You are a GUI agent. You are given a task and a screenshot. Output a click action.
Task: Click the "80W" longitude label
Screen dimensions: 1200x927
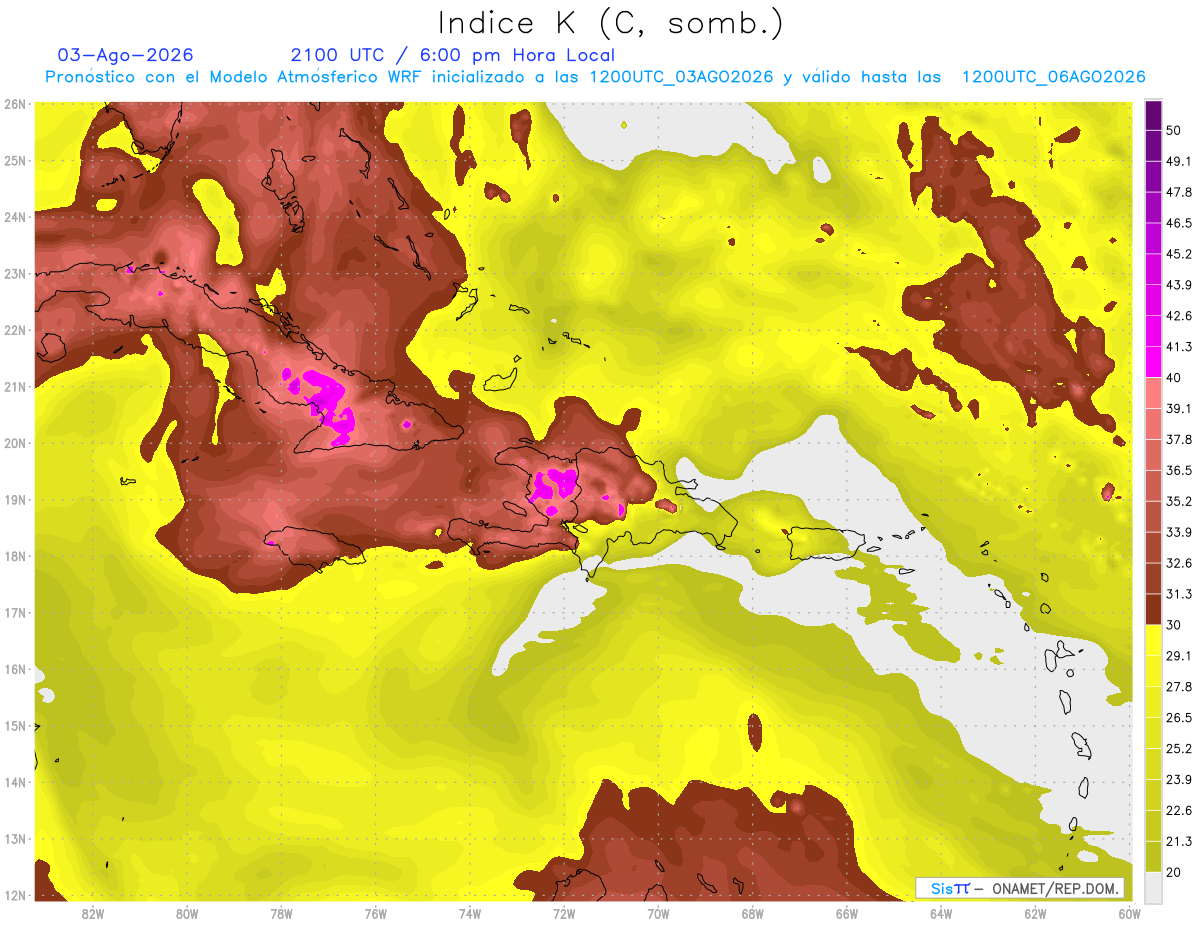[x=187, y=913]
